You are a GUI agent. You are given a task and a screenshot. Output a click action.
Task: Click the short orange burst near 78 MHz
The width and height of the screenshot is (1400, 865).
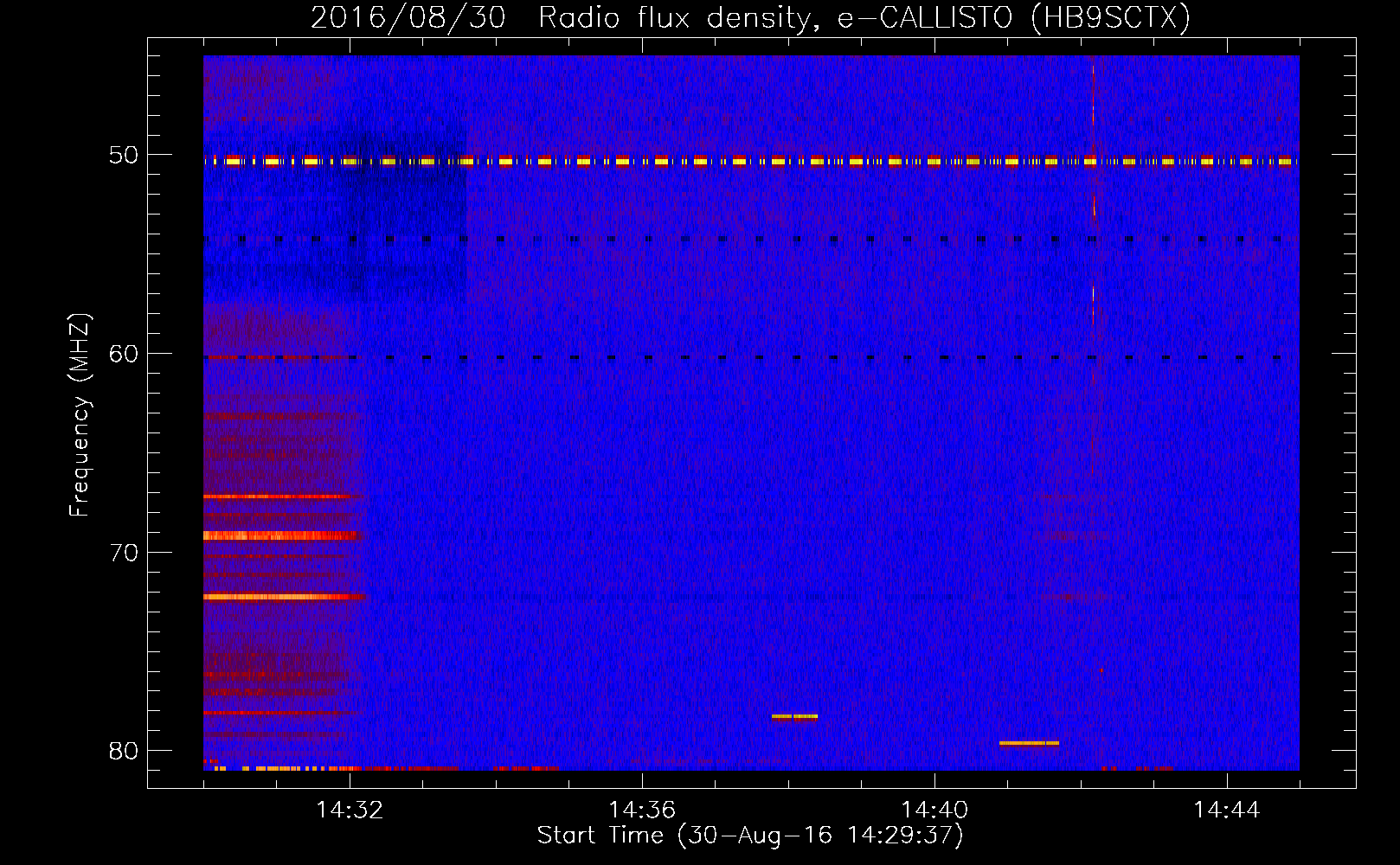pos(794,716)
